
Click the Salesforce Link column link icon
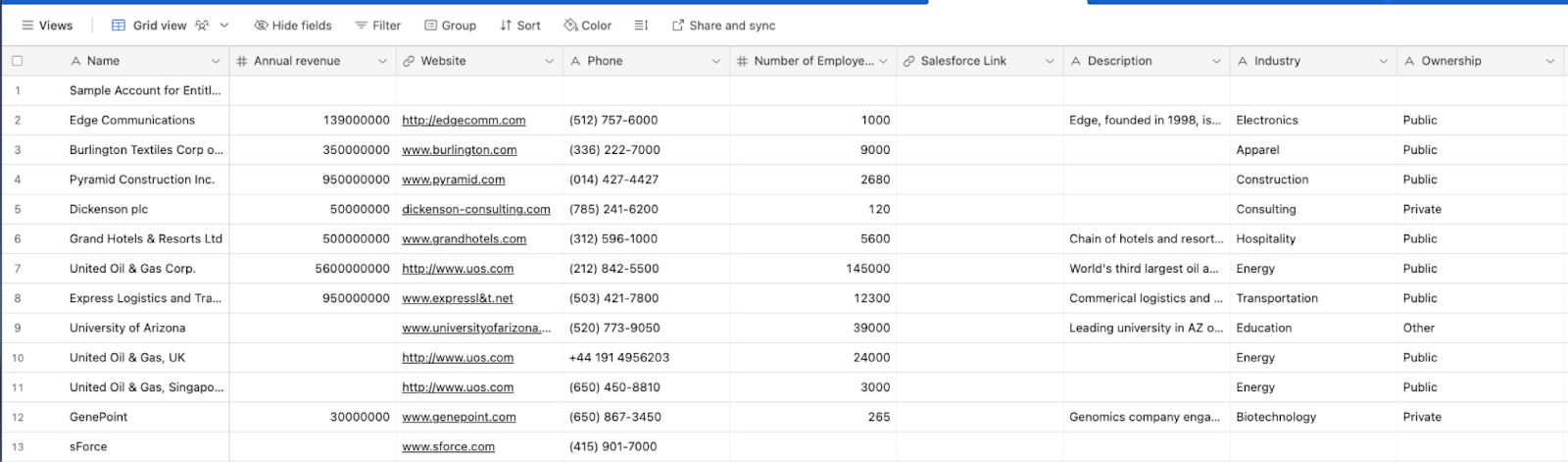(x=908, y=61)
